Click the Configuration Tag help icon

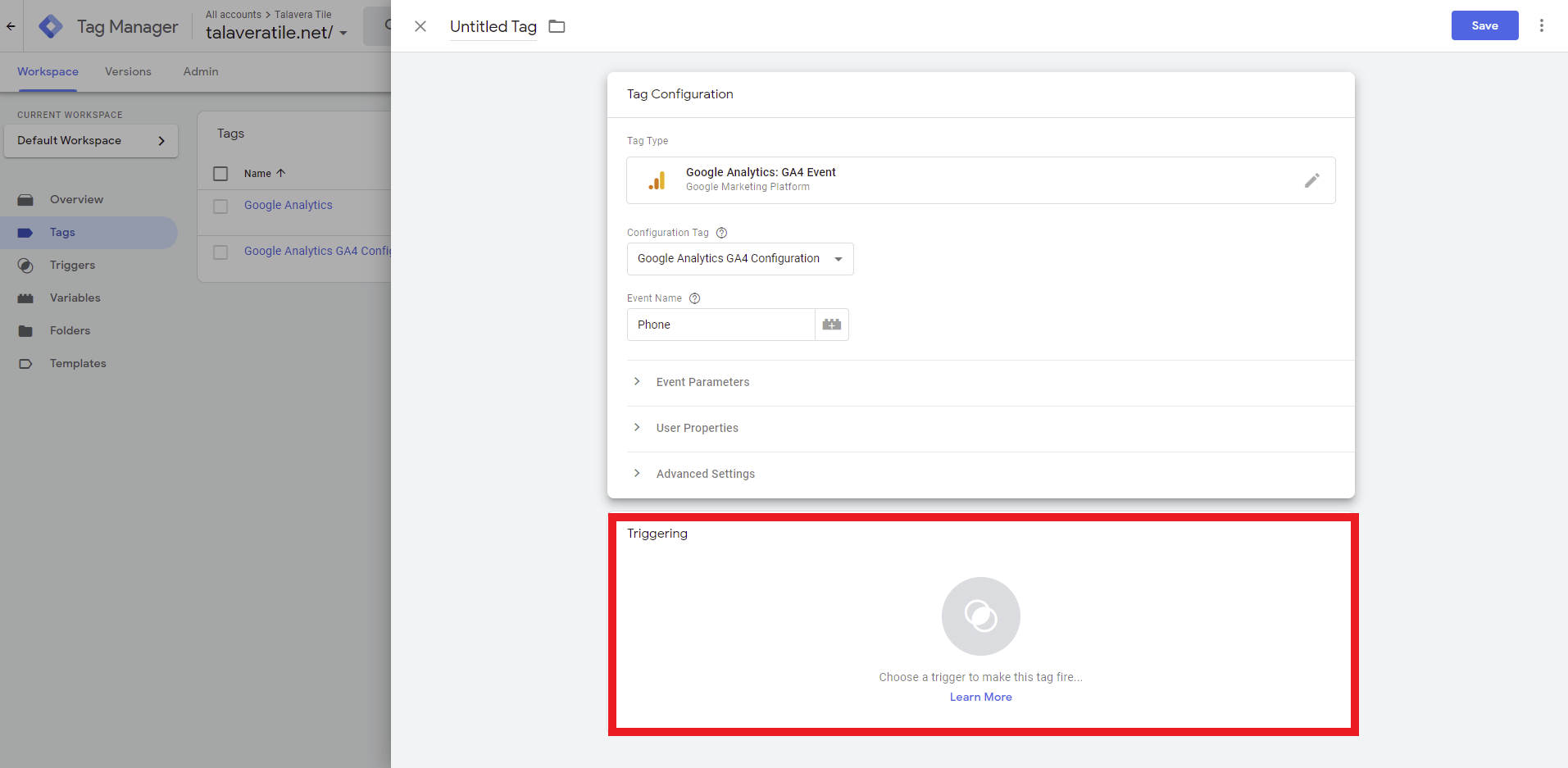coord(721,233)
